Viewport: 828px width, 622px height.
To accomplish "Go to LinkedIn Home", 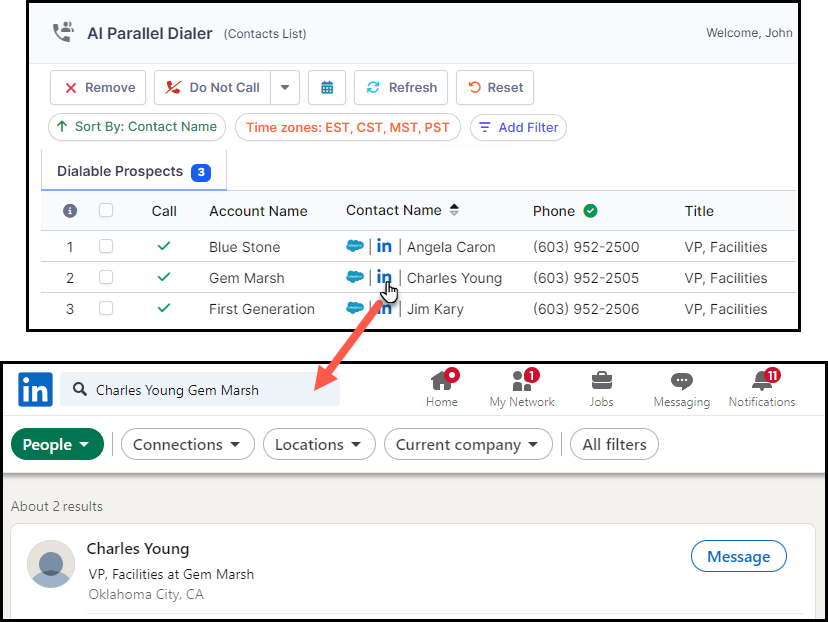I will [442, 389].
